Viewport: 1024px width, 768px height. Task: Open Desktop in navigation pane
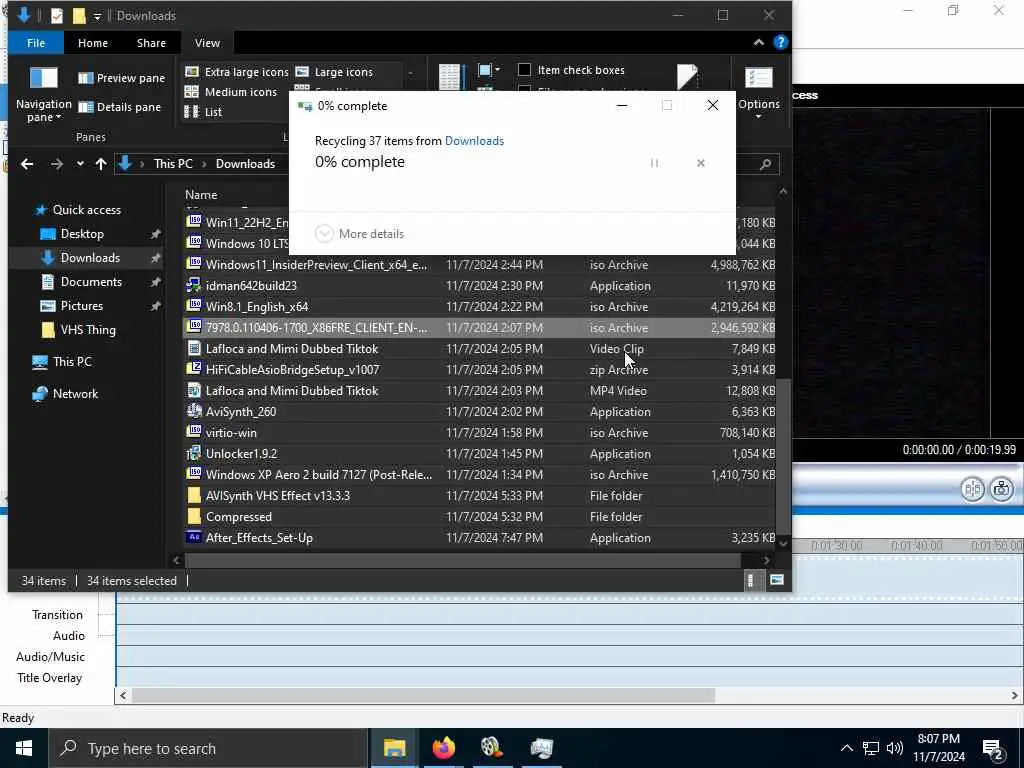82,234
